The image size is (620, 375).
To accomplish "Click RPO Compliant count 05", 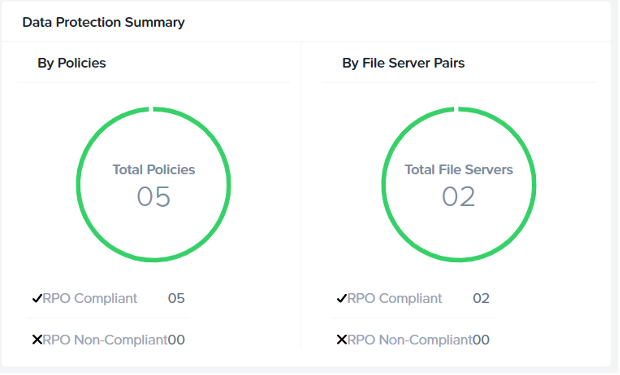I will click(176, 298).
